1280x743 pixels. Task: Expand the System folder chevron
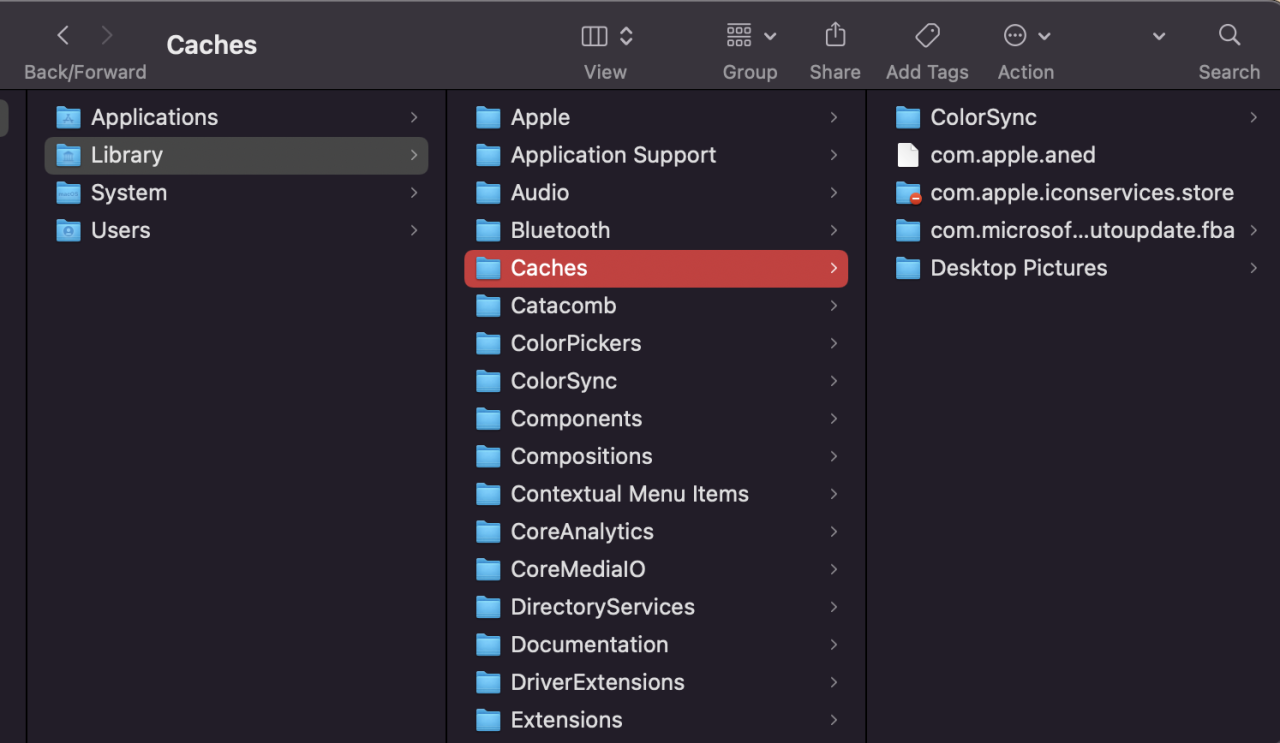click(x=414, y=192)
